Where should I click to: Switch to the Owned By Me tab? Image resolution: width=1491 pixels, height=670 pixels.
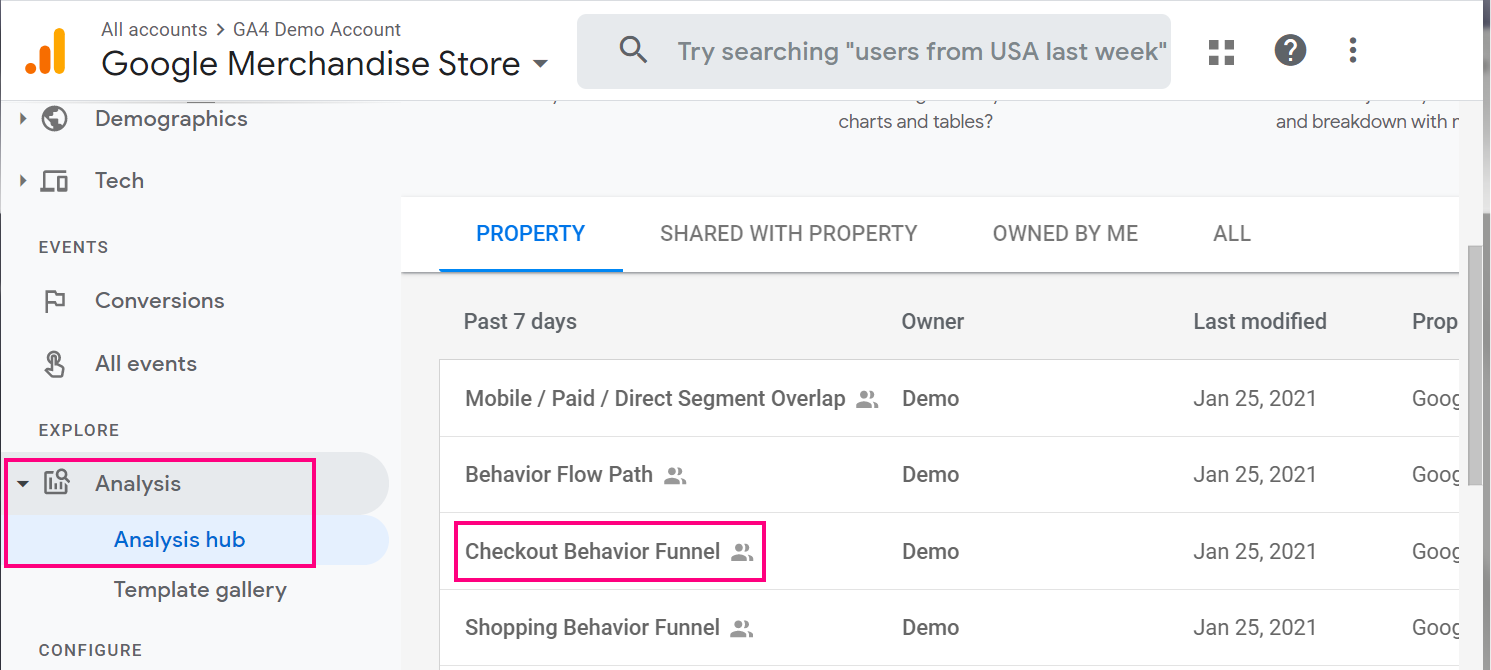pyautogui.click(x=1065, y=234)
